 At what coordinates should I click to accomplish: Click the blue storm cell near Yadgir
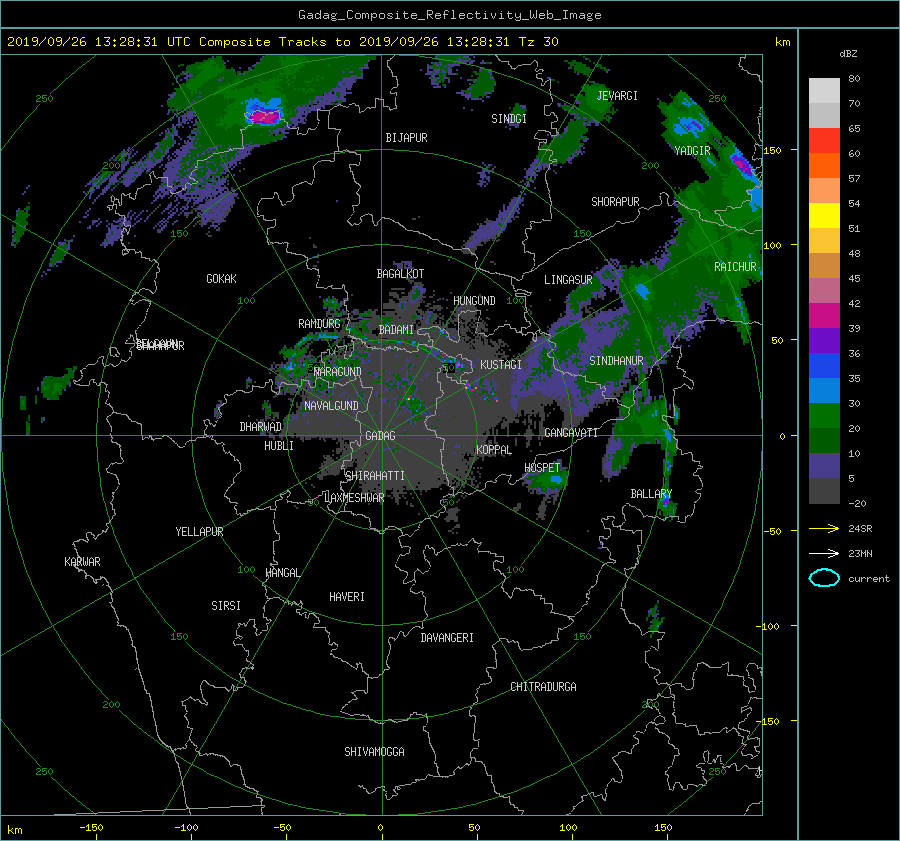click(688, 125)
